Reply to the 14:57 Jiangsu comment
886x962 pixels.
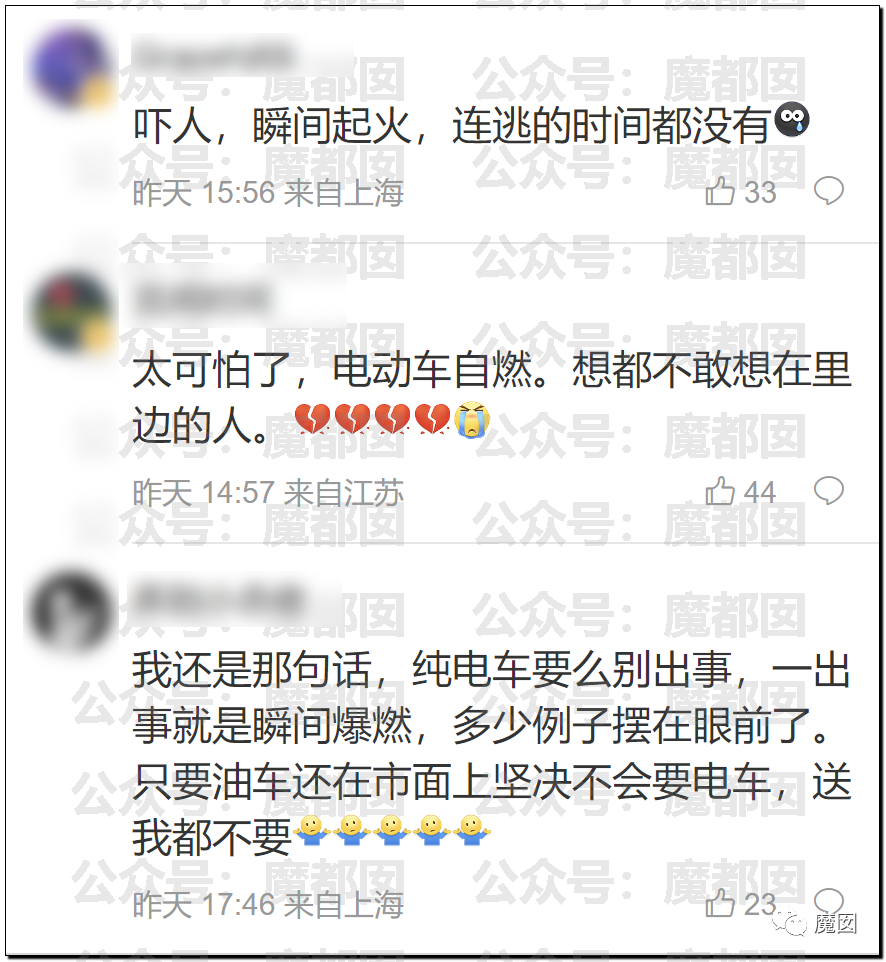828,491
